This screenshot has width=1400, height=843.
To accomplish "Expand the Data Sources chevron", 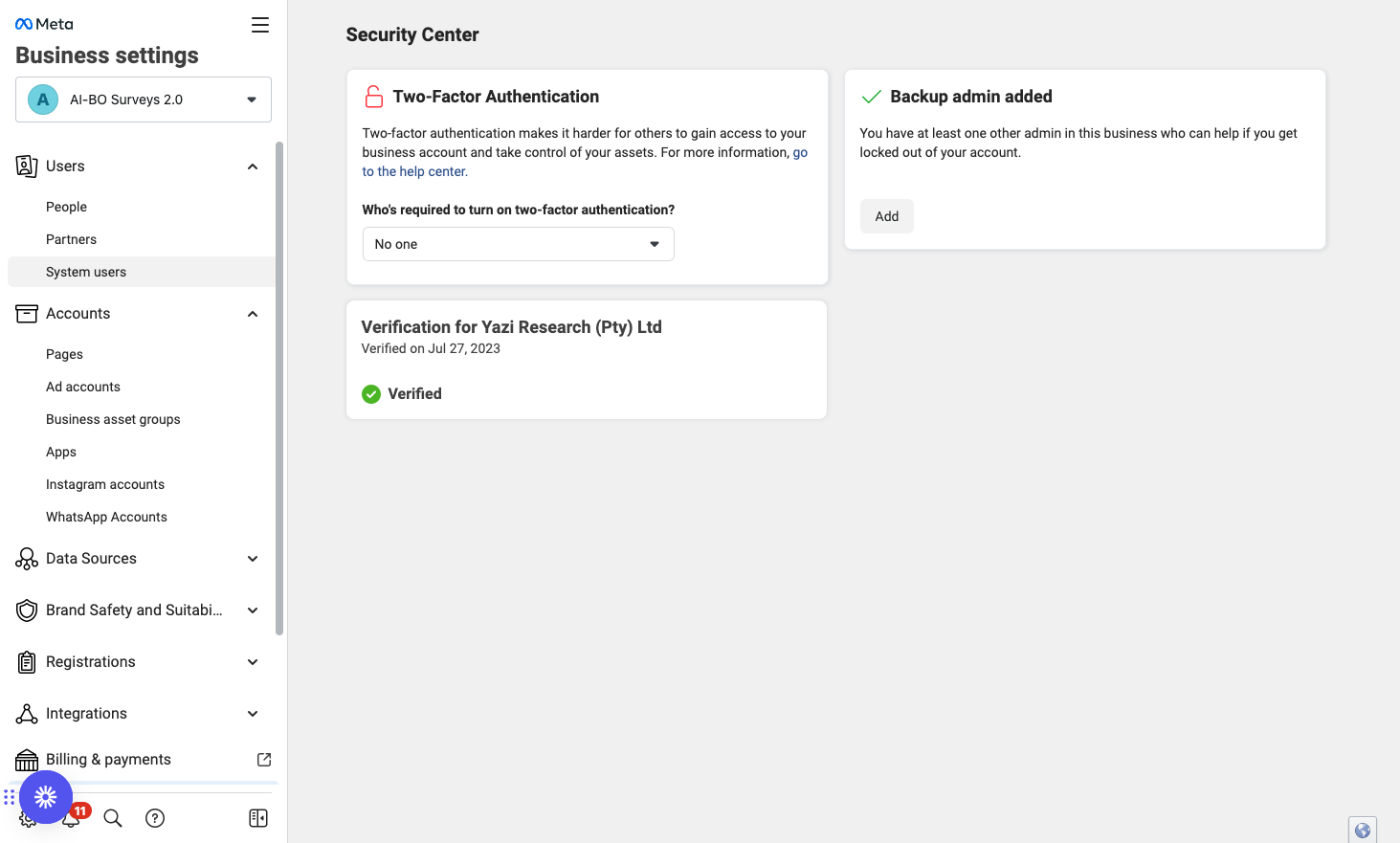I will [253, 559].
